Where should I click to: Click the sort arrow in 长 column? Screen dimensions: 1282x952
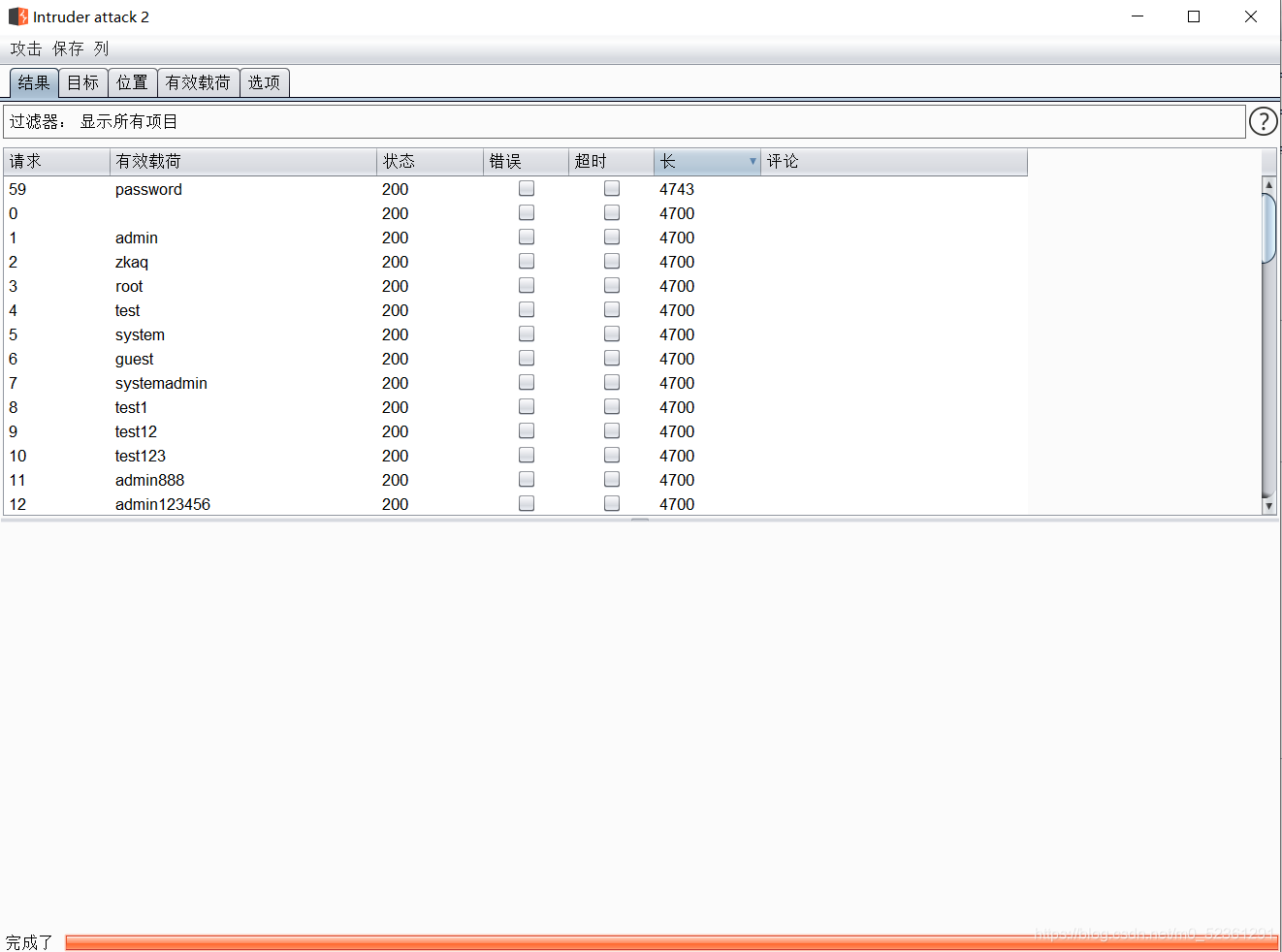pos(753,161)
